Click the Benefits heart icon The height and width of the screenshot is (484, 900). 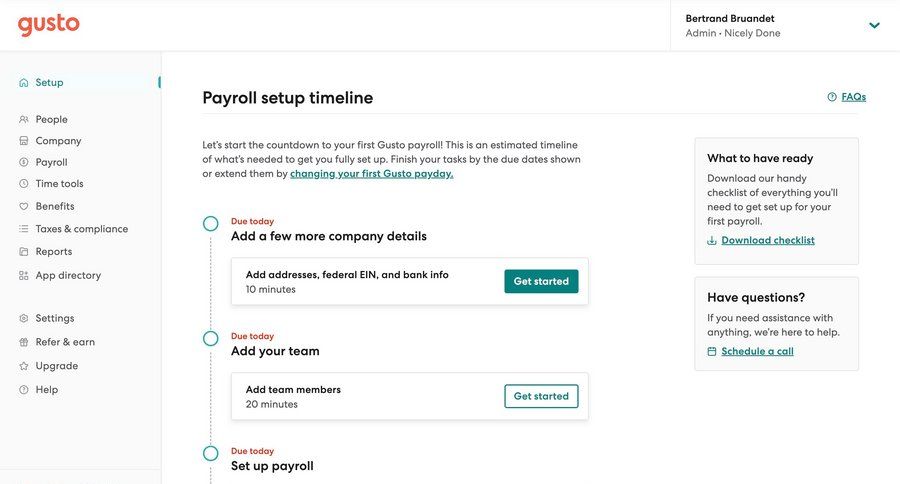pos(24,206)
